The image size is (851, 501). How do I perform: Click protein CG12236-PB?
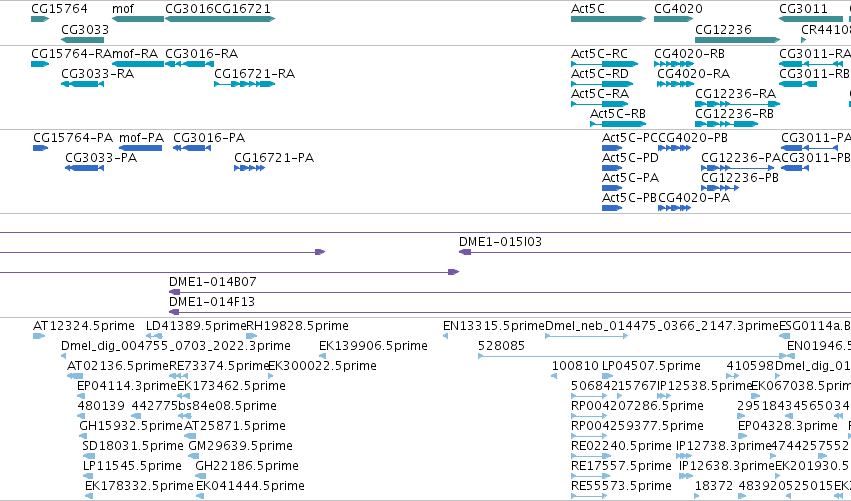(740, 178)
